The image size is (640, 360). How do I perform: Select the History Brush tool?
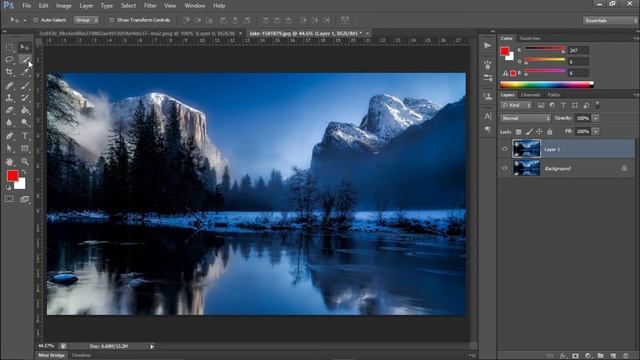(24, 98)
